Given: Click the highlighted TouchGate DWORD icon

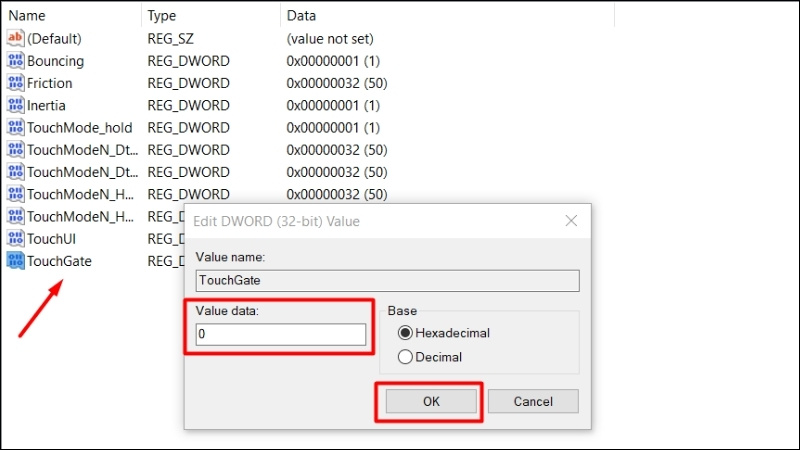Looking at the screenshot, I should point(15,261).
